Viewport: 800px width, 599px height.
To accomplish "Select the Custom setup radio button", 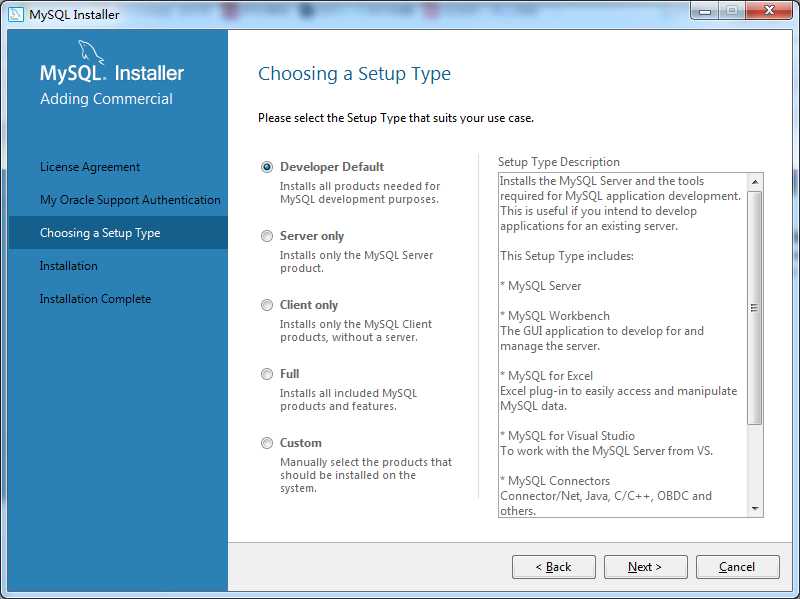I will pos(267,443).
